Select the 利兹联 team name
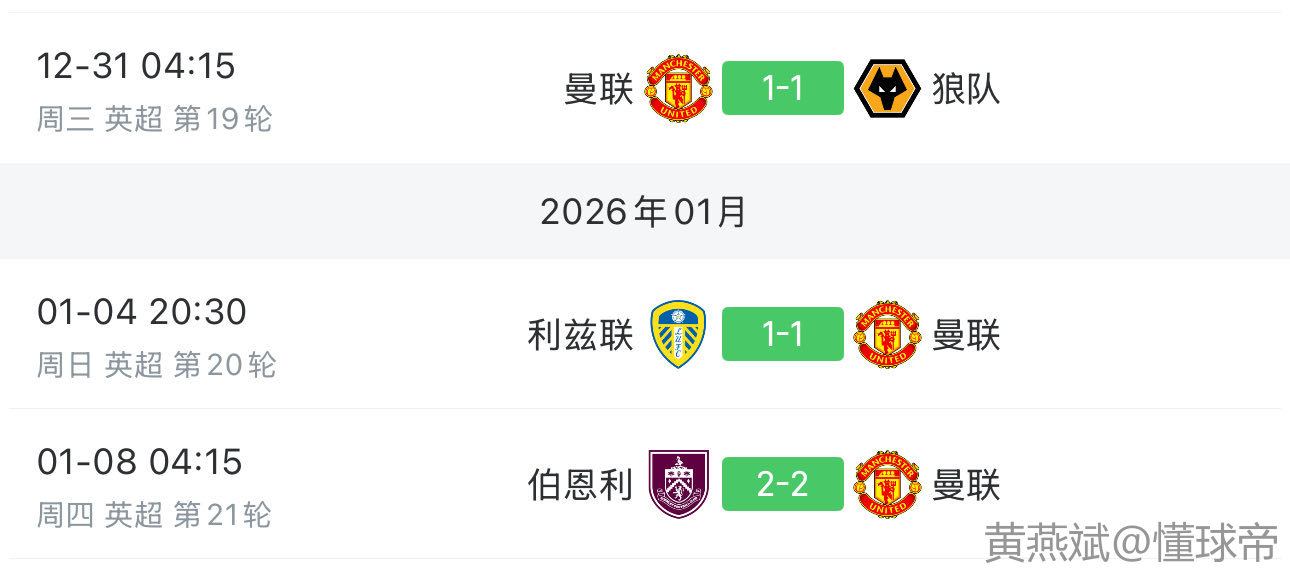Screen dimensions: 1290x578 pos(580,335)
